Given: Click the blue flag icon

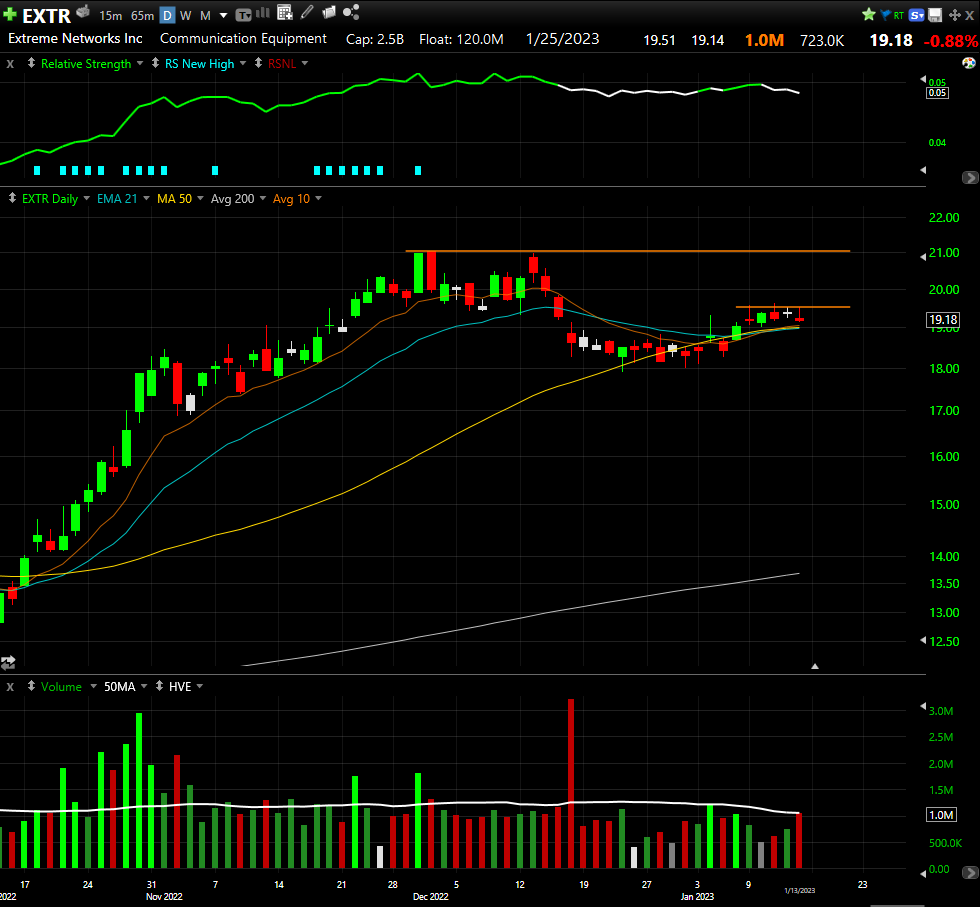Looking at the screenshot, I should tap(885, 15).
